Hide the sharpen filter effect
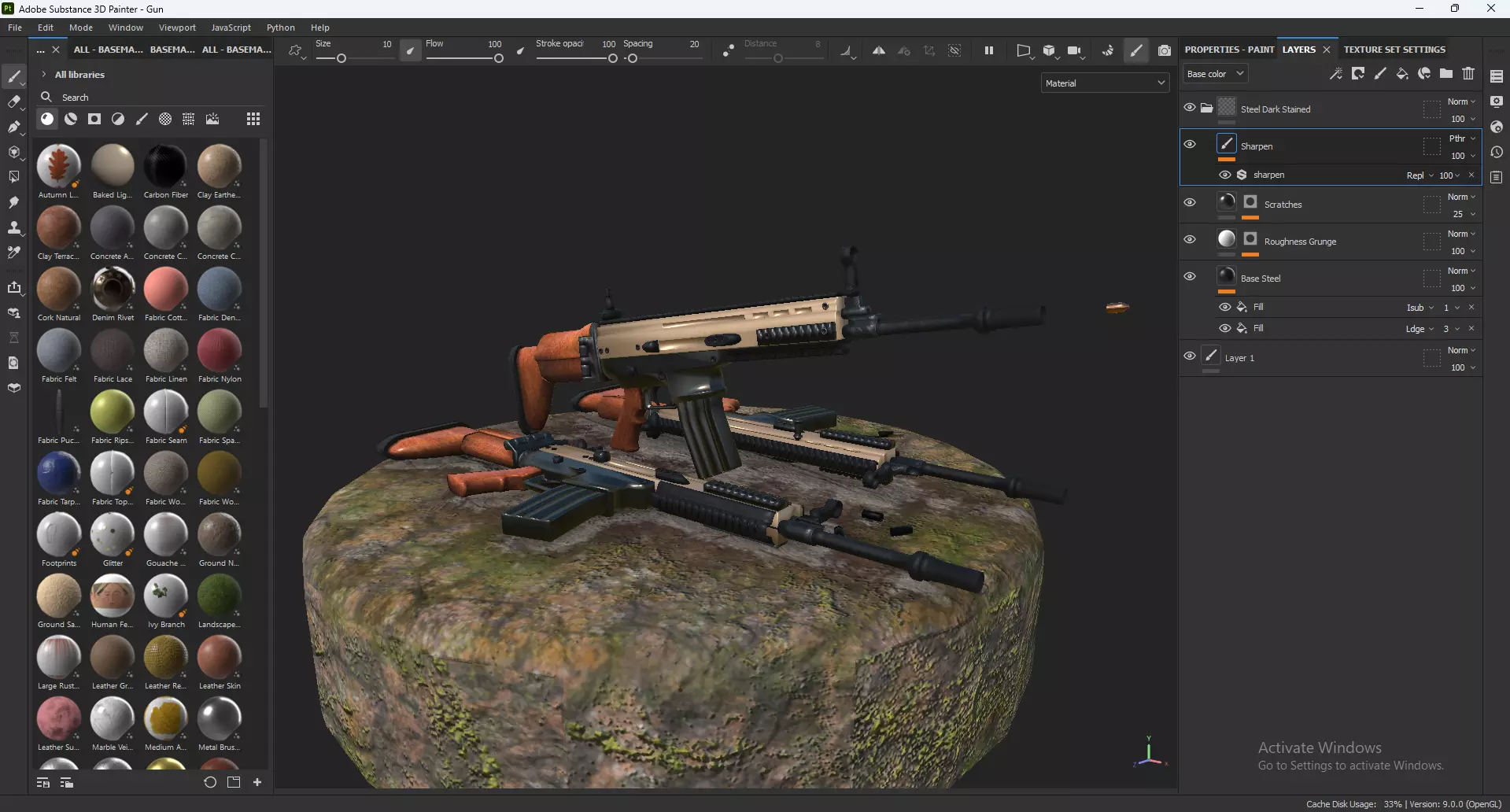The image size is (1510, 812). coord(1225,175)
